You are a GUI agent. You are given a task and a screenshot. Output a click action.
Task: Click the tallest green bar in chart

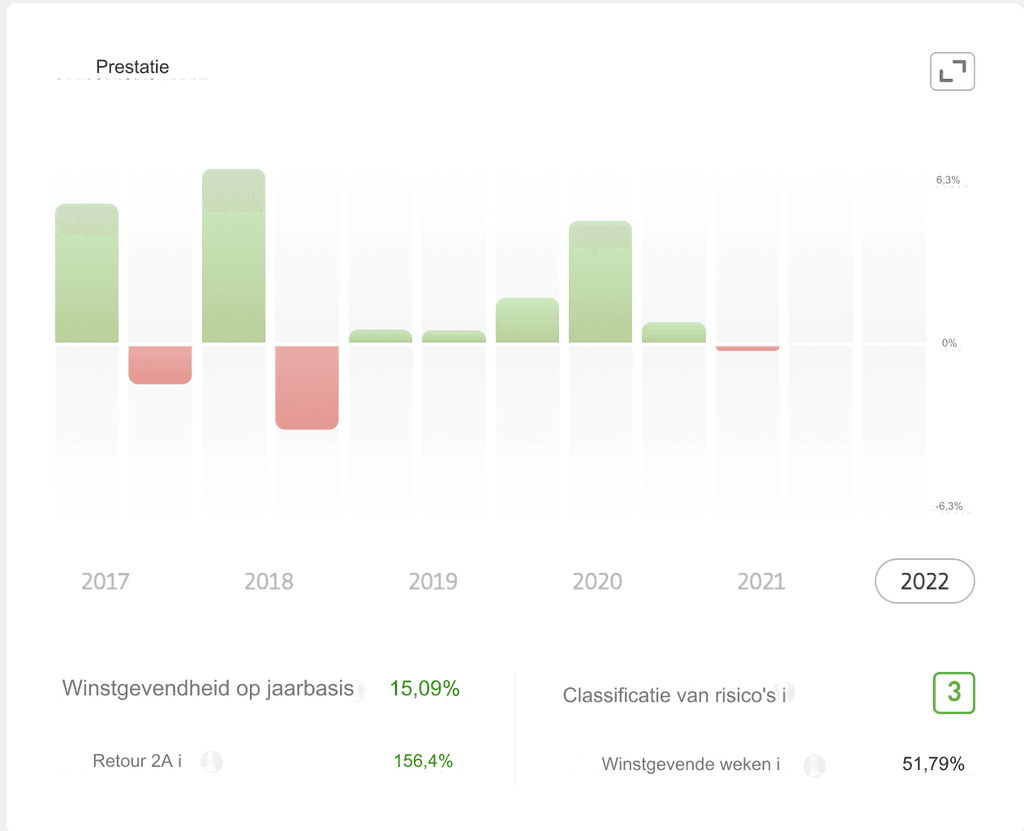click(234, 255)
